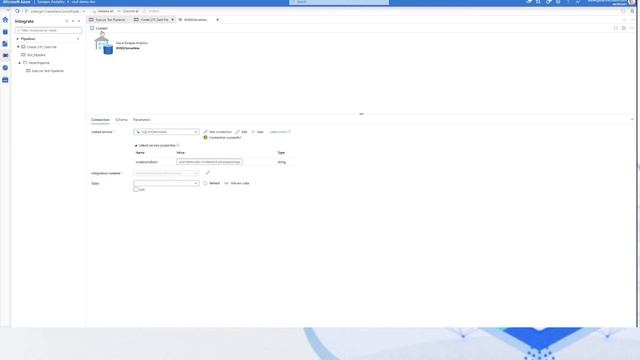Open the Parameters tab

point(142,120)
